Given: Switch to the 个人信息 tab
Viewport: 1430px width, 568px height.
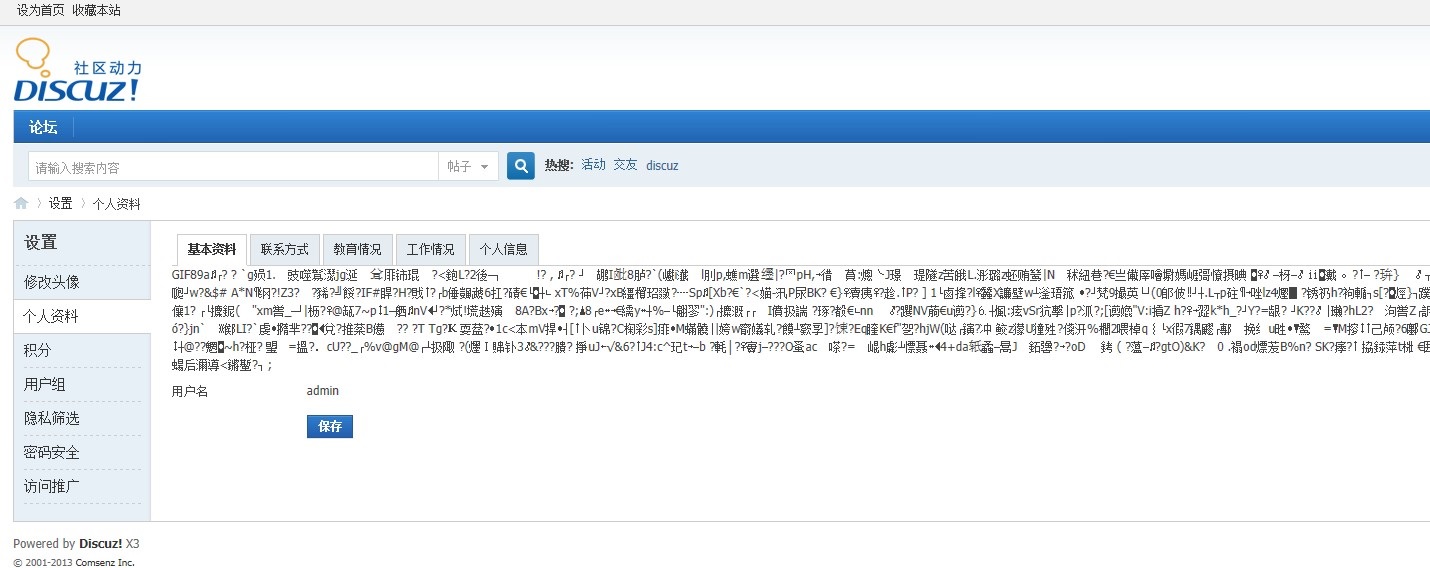Looking at the screenshot, I should [503, 250].
